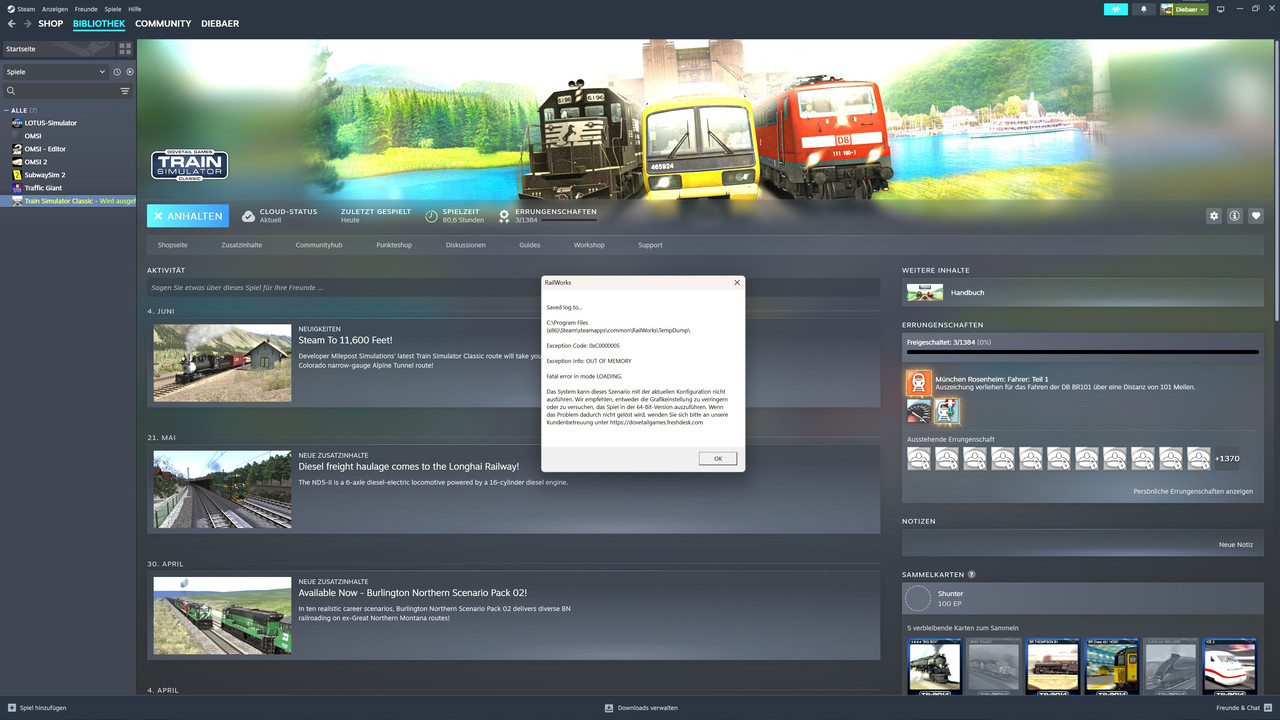Click the Add Game plus icon
Image resolution: width=1280 pixels, height=720 pixels.
tap(12, 708)
